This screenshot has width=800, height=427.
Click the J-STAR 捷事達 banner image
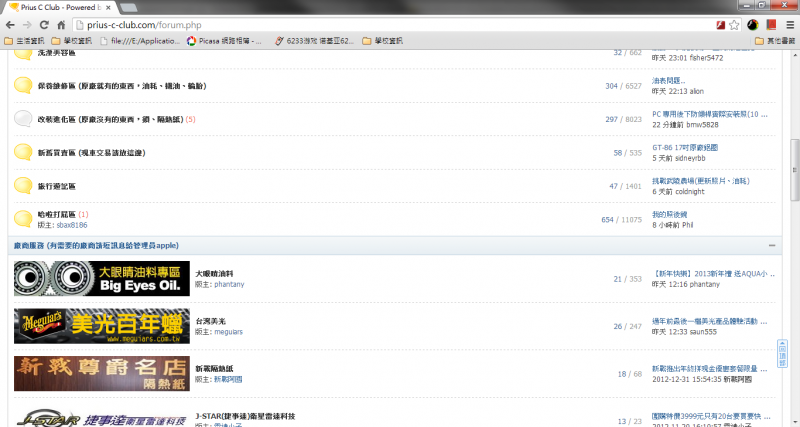[x=102, y=417]
